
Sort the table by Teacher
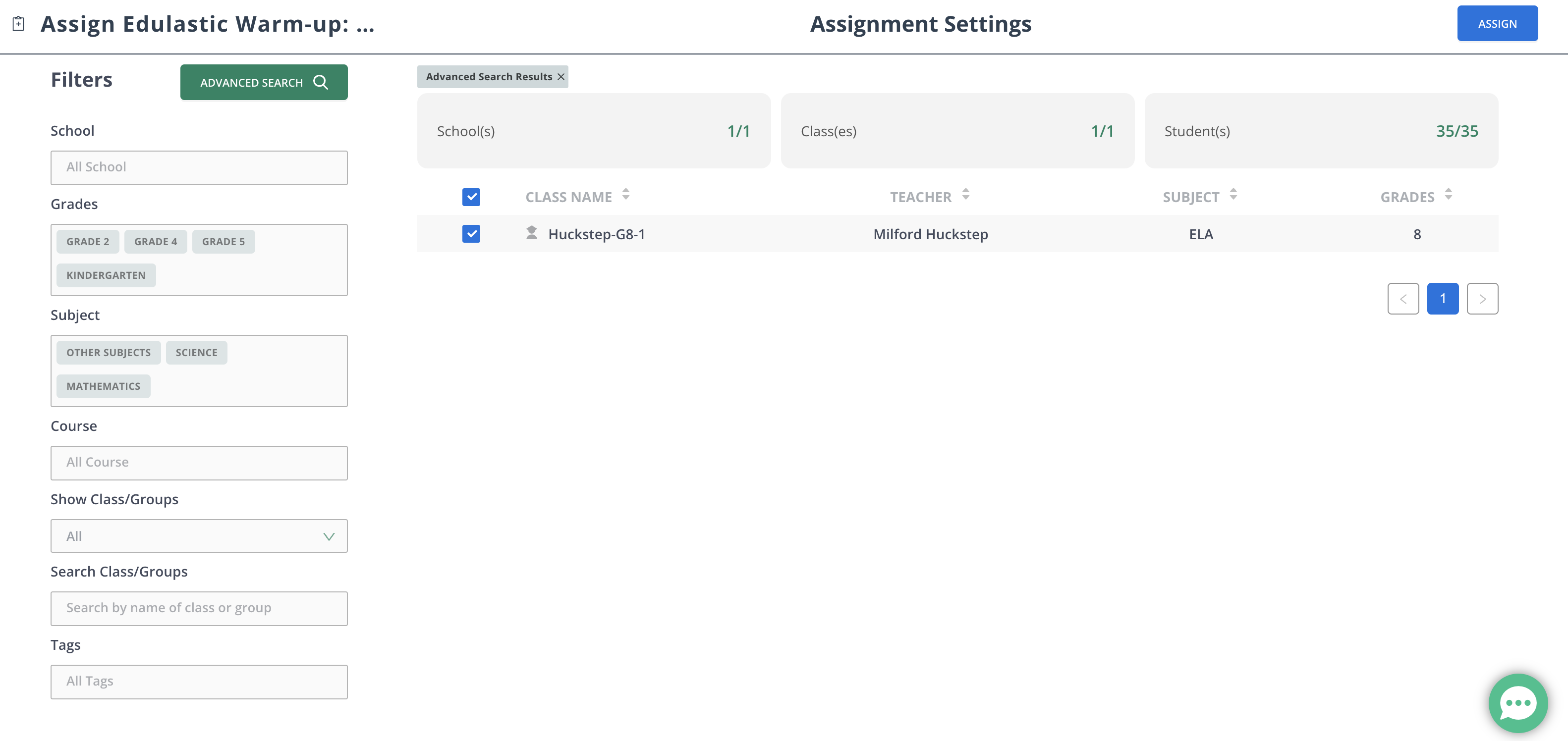click(965, 195)
